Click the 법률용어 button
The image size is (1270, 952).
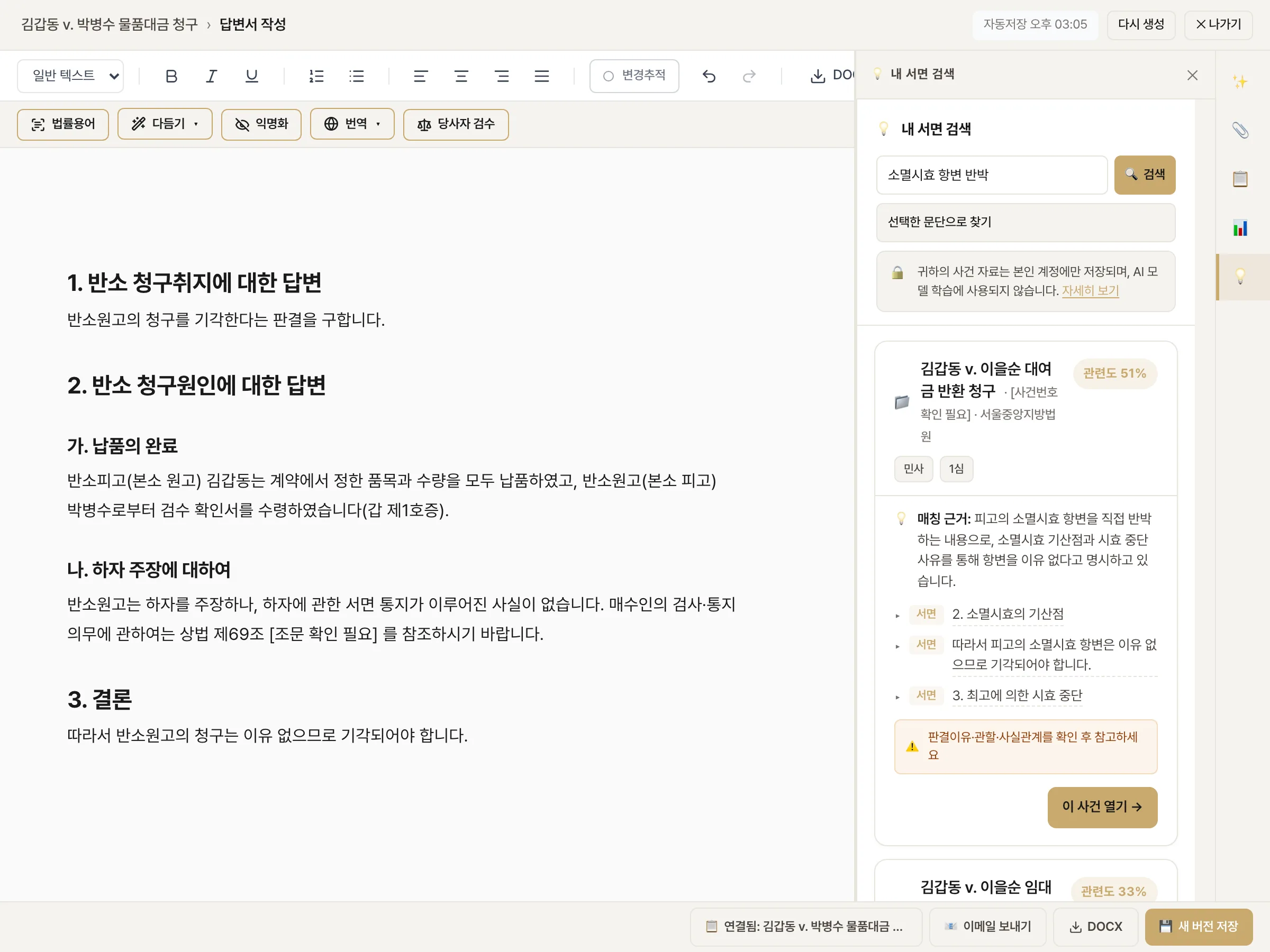[x=62, y=124]
